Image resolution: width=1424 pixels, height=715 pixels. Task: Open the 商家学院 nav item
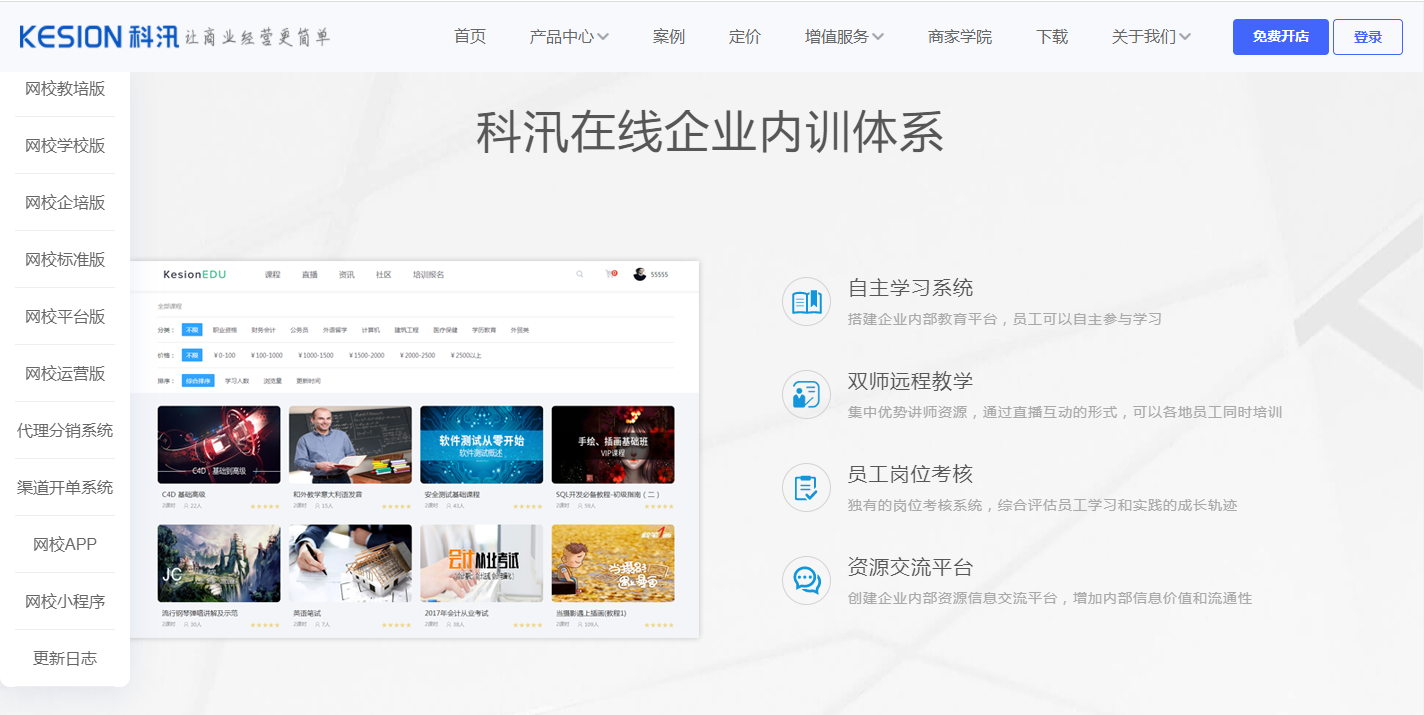(x=960, y=37)
